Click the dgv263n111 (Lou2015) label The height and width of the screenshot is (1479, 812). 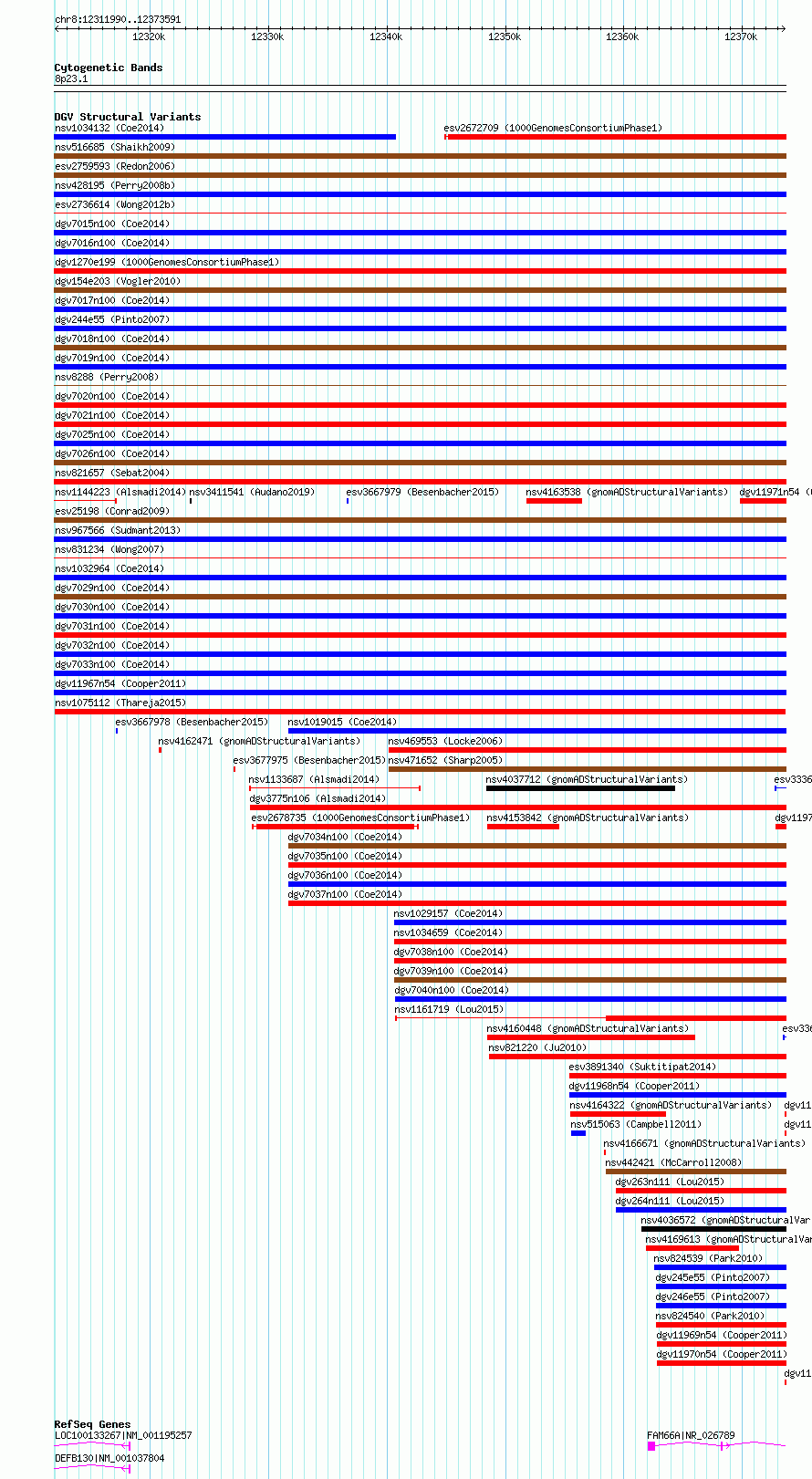click(x=671, y=1182)
